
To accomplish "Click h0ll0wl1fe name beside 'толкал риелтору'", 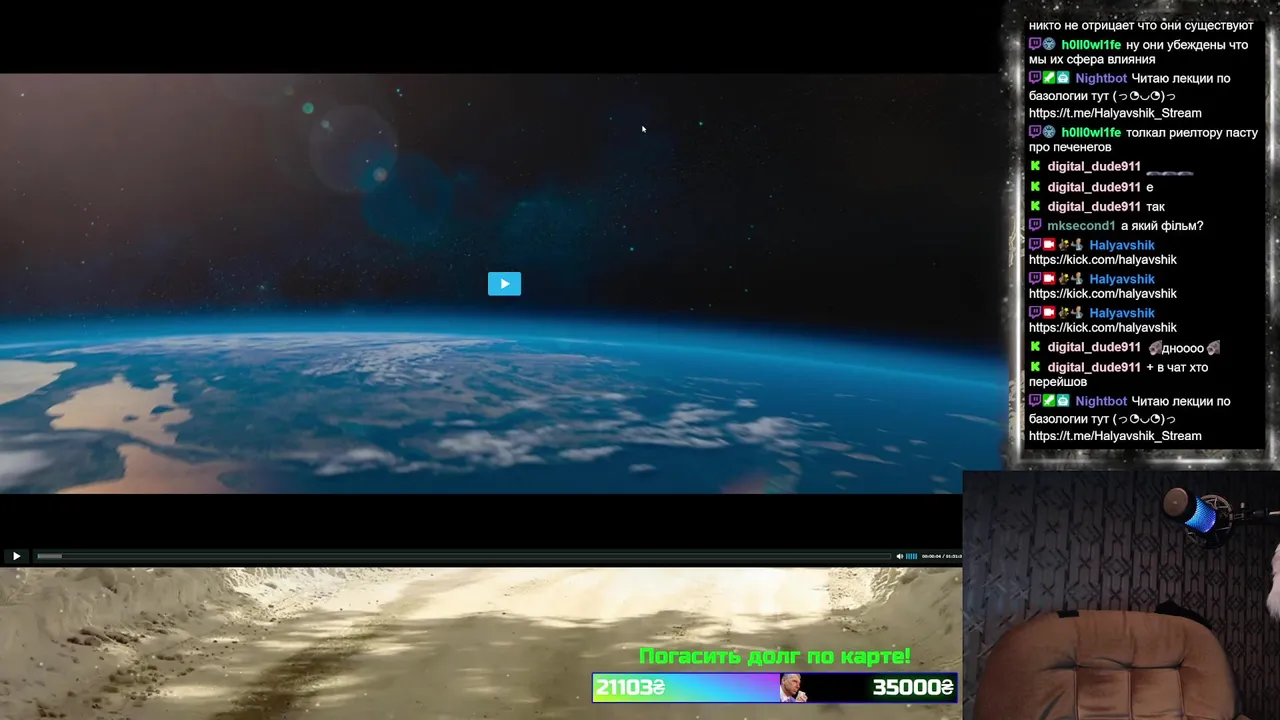I will (1091, 132).
